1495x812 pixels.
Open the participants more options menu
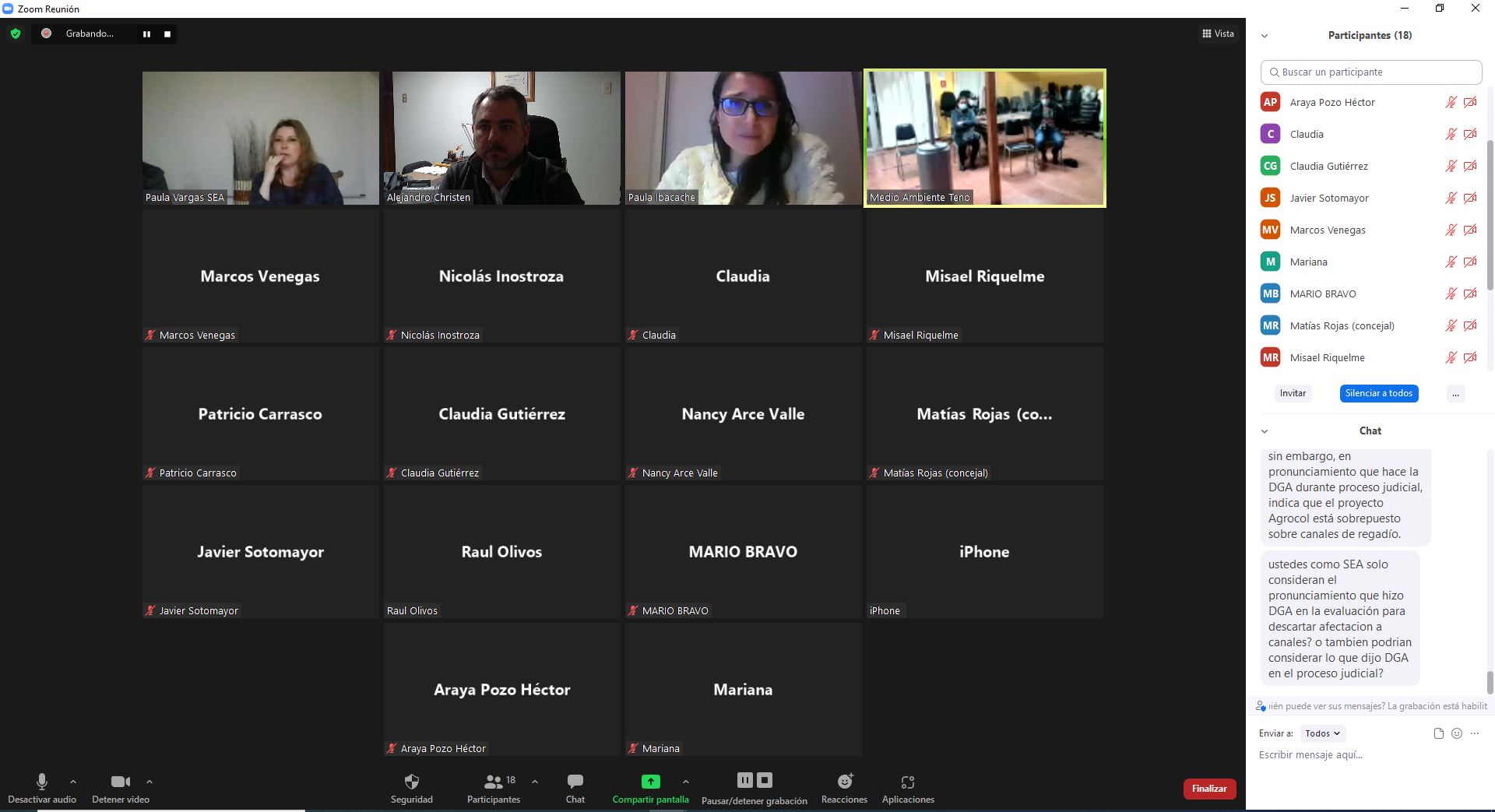pyautogui.click(x=1455, y=394)
